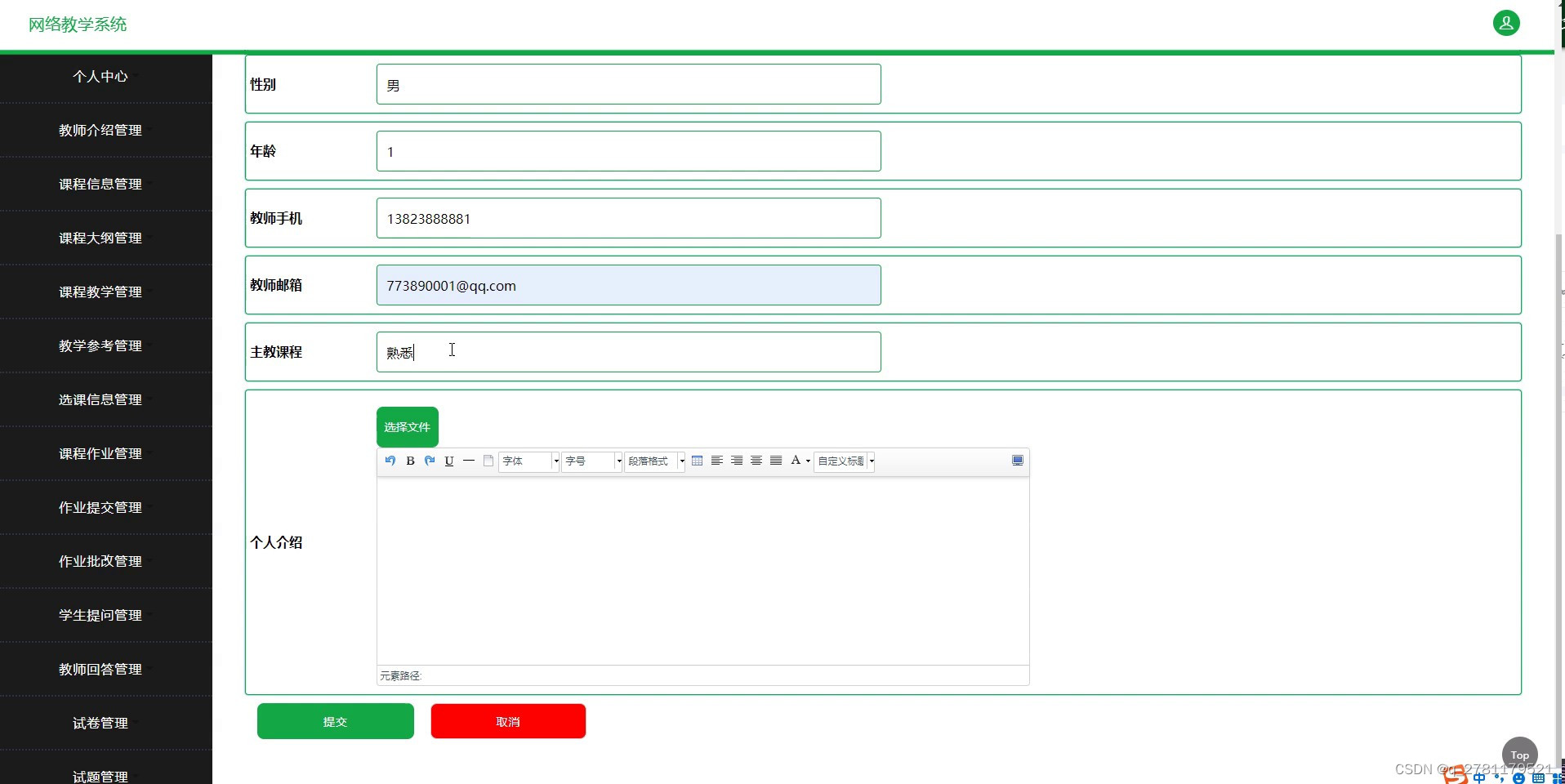Open 课程作业管理 in the sidebar

tap(100, 453)
